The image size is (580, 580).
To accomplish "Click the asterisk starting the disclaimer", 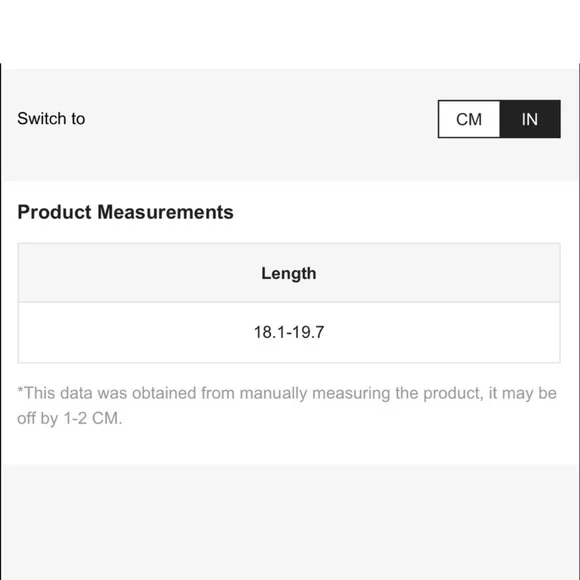I will (x=20, y=390).
